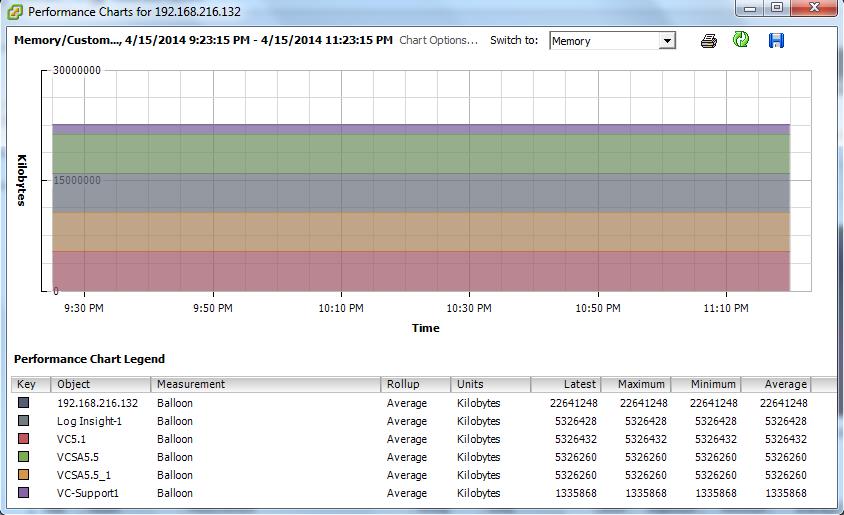The height and width of the screenshot is (515, 844).
Task: Sort legend by Rollup column header
Action: tap(416, 384)
